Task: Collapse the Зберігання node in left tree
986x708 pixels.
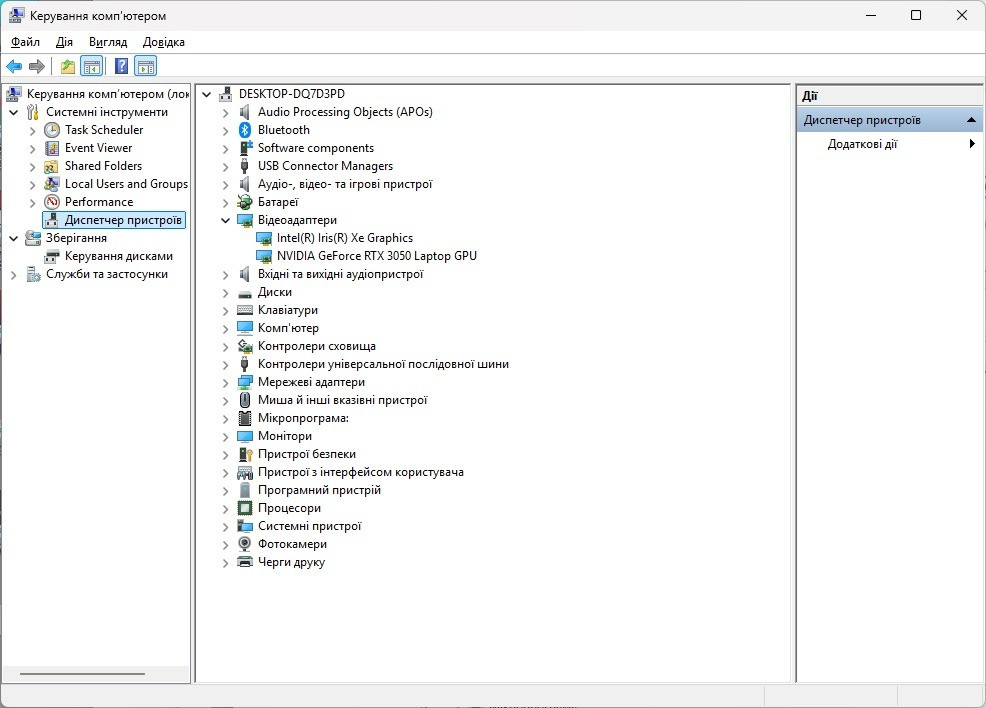Action: coord(13,238)
